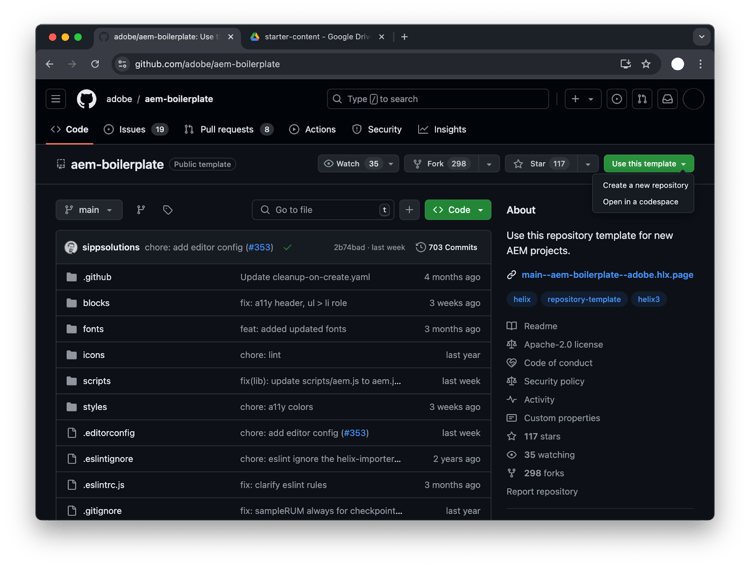Open 703 Commits history
The image size is (750, 567).
(x=446, y=247)
